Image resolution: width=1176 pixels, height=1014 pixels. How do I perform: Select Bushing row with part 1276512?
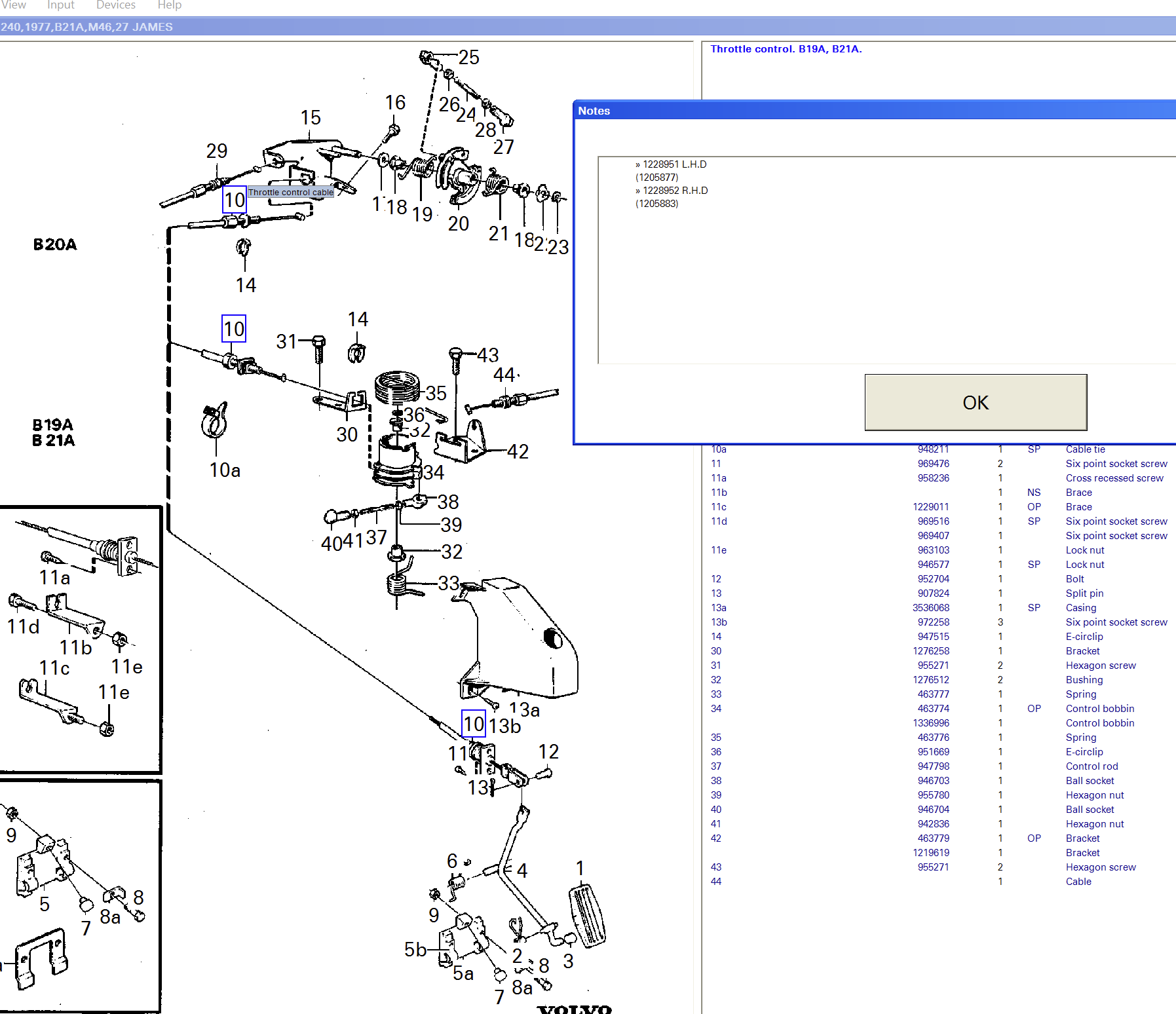pos(939,680)
